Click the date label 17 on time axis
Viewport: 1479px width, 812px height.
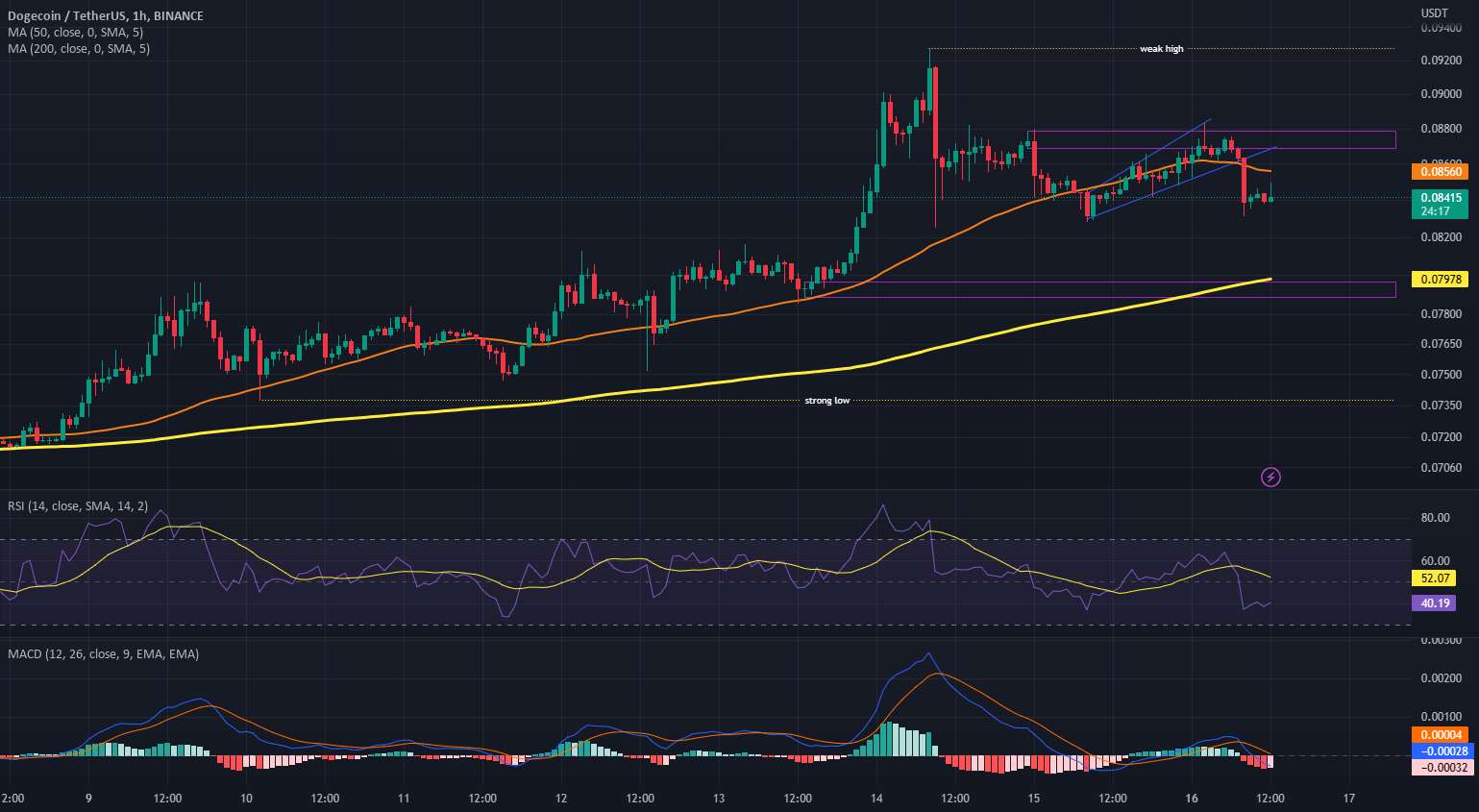(1348, 799)
